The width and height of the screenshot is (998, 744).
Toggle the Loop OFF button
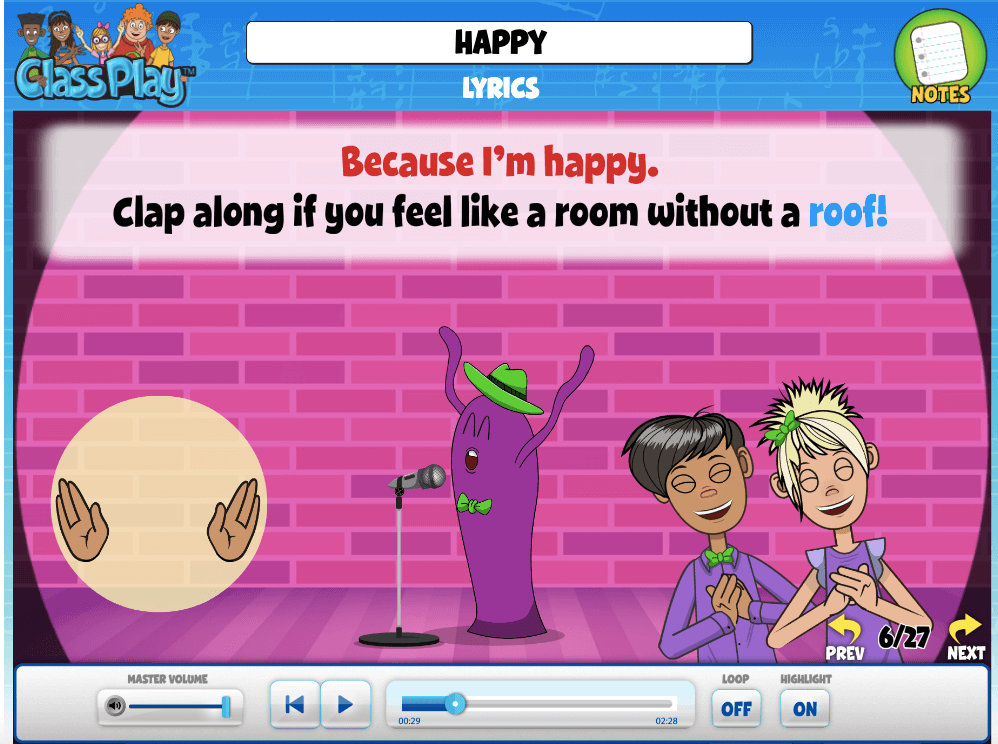[736, 708]
